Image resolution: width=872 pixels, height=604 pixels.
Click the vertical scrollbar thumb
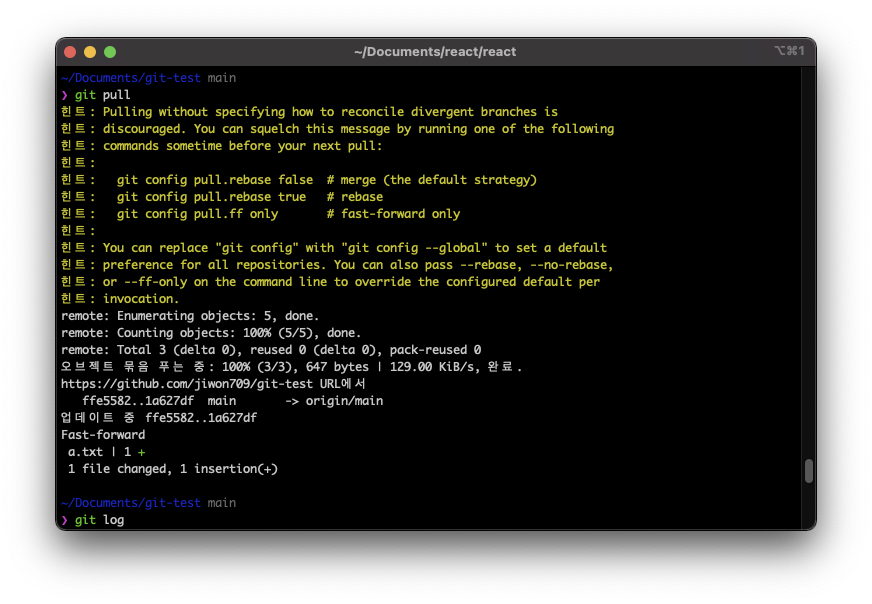809,471
